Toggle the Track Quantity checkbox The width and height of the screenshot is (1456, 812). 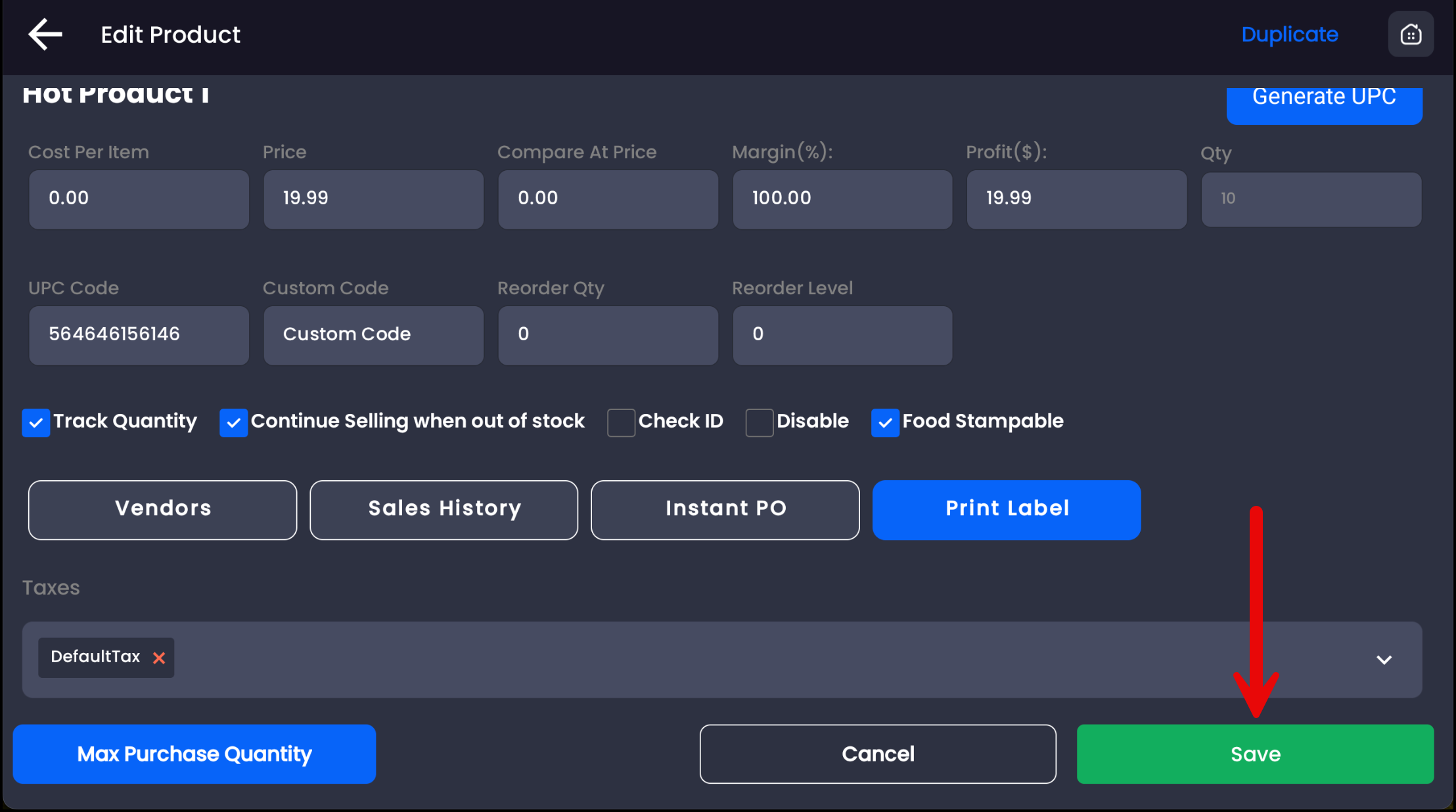tap(36, 422)
